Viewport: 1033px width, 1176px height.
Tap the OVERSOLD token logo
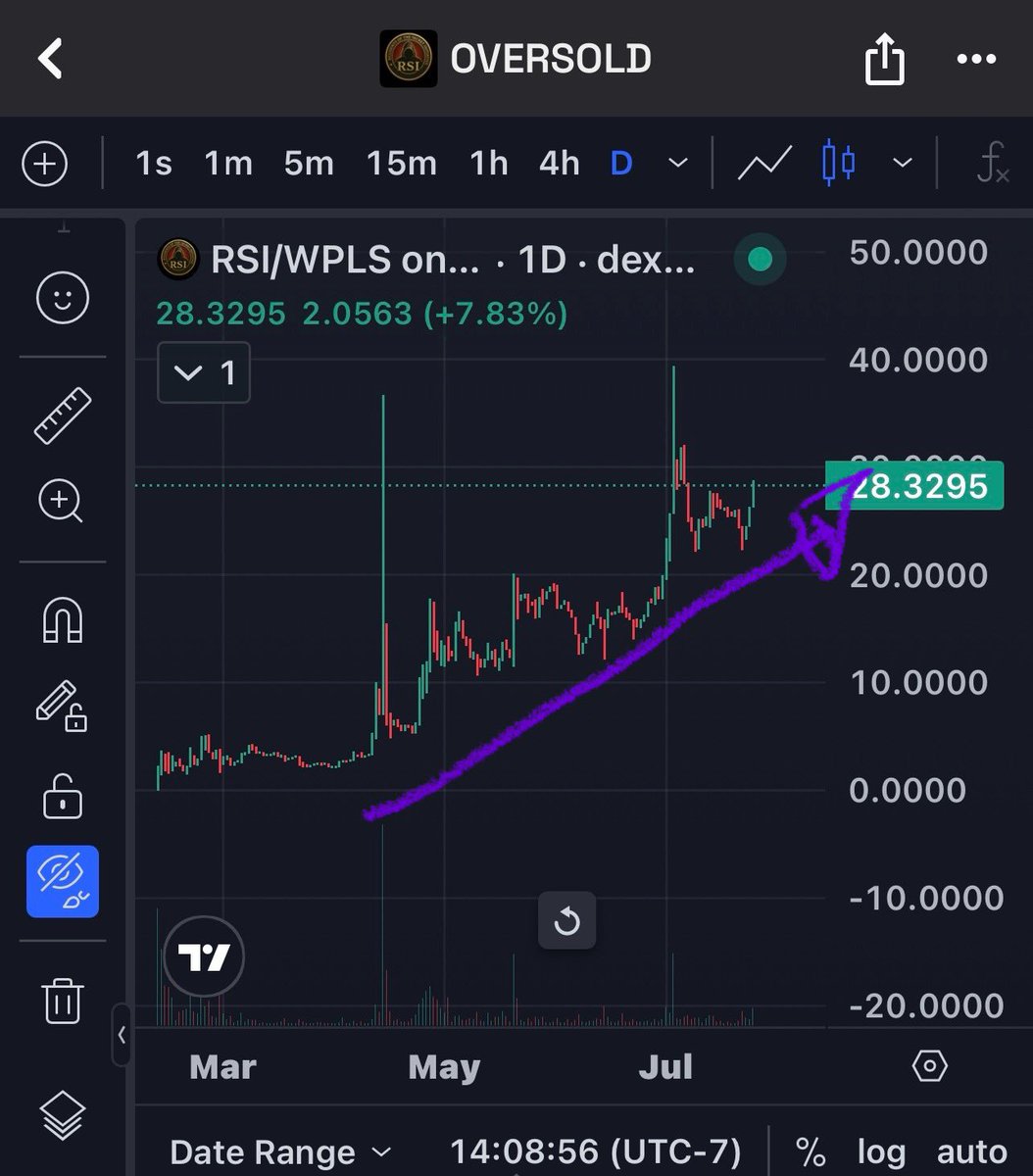point(408,59)
